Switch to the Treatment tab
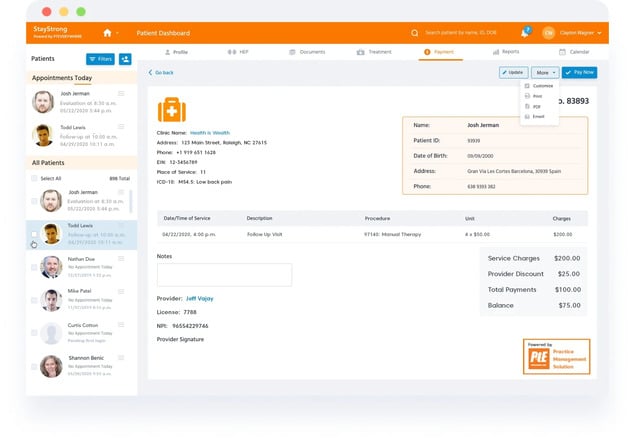The image size is (635, 443). click(x=374, y=52)
